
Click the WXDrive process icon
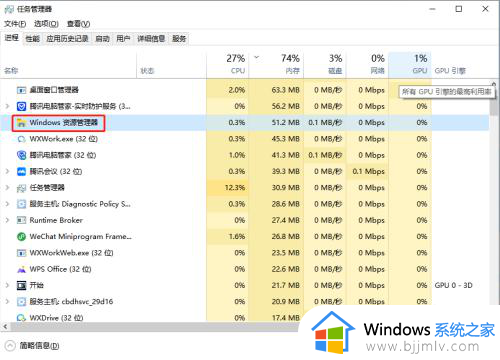21,318
